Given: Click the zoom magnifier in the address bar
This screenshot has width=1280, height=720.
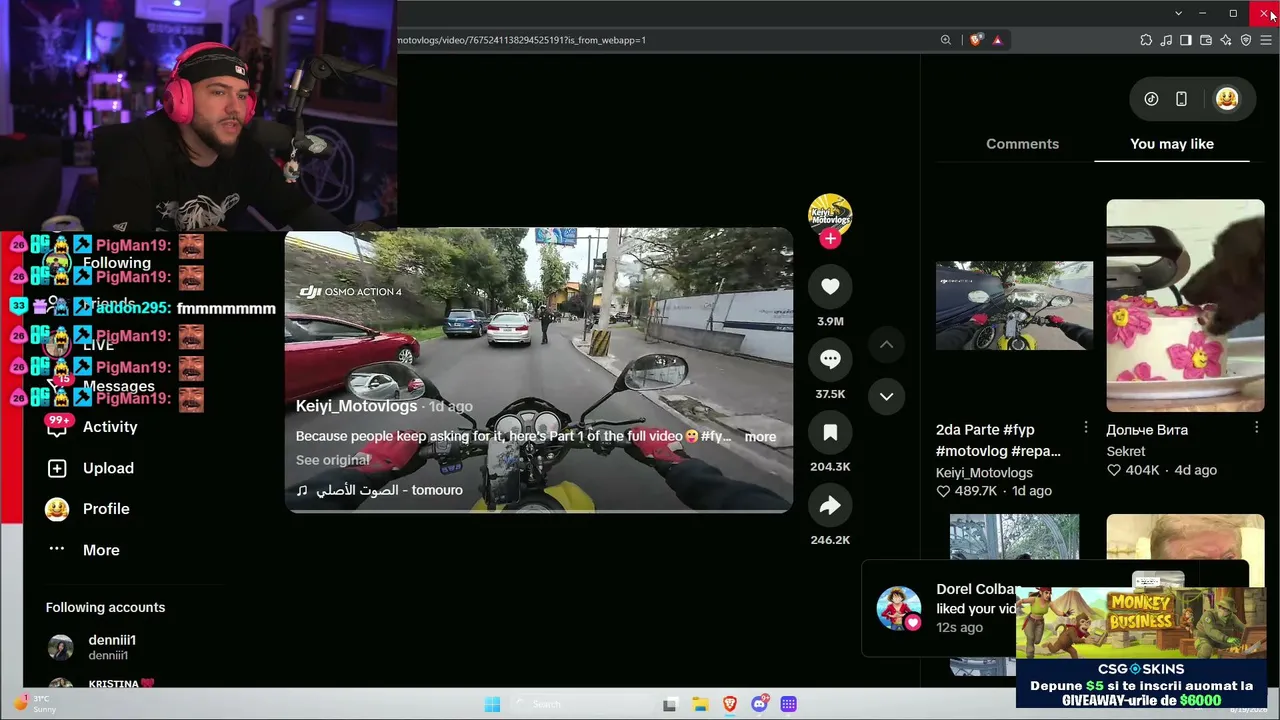Looking at the screenshot, I should tap(946, 40).
